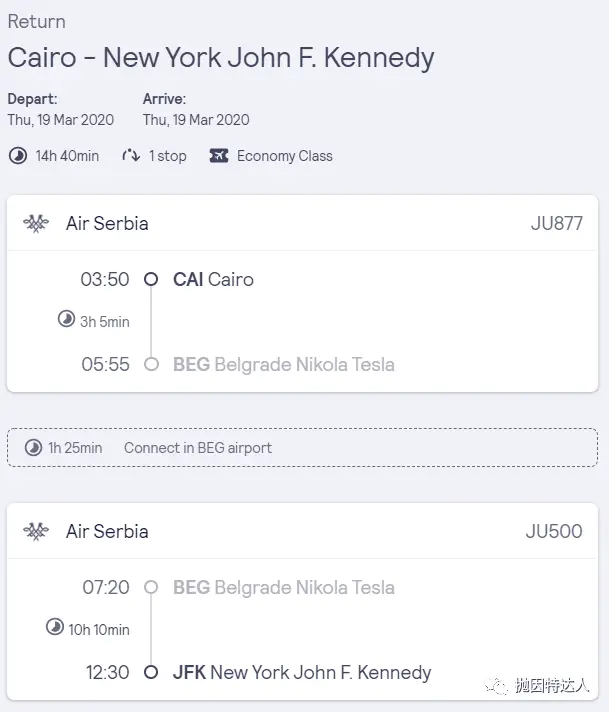Click the WeChat logo in the watermark

click(x=496, y=686)
